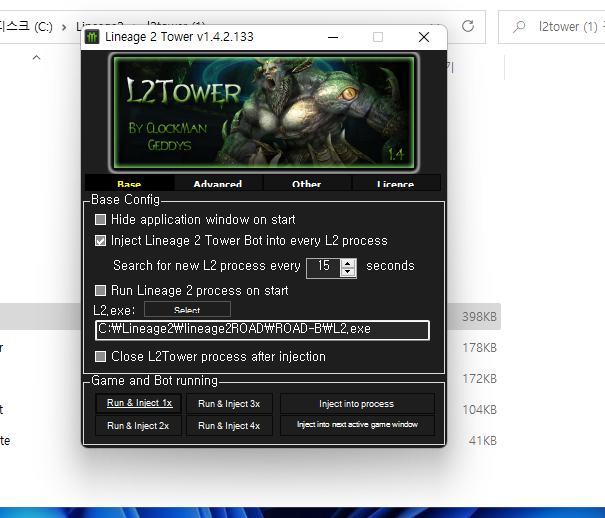Uncheck Inject Lineage 2 Tower Bot into every L2 process
605x518 pixels.
100,241
